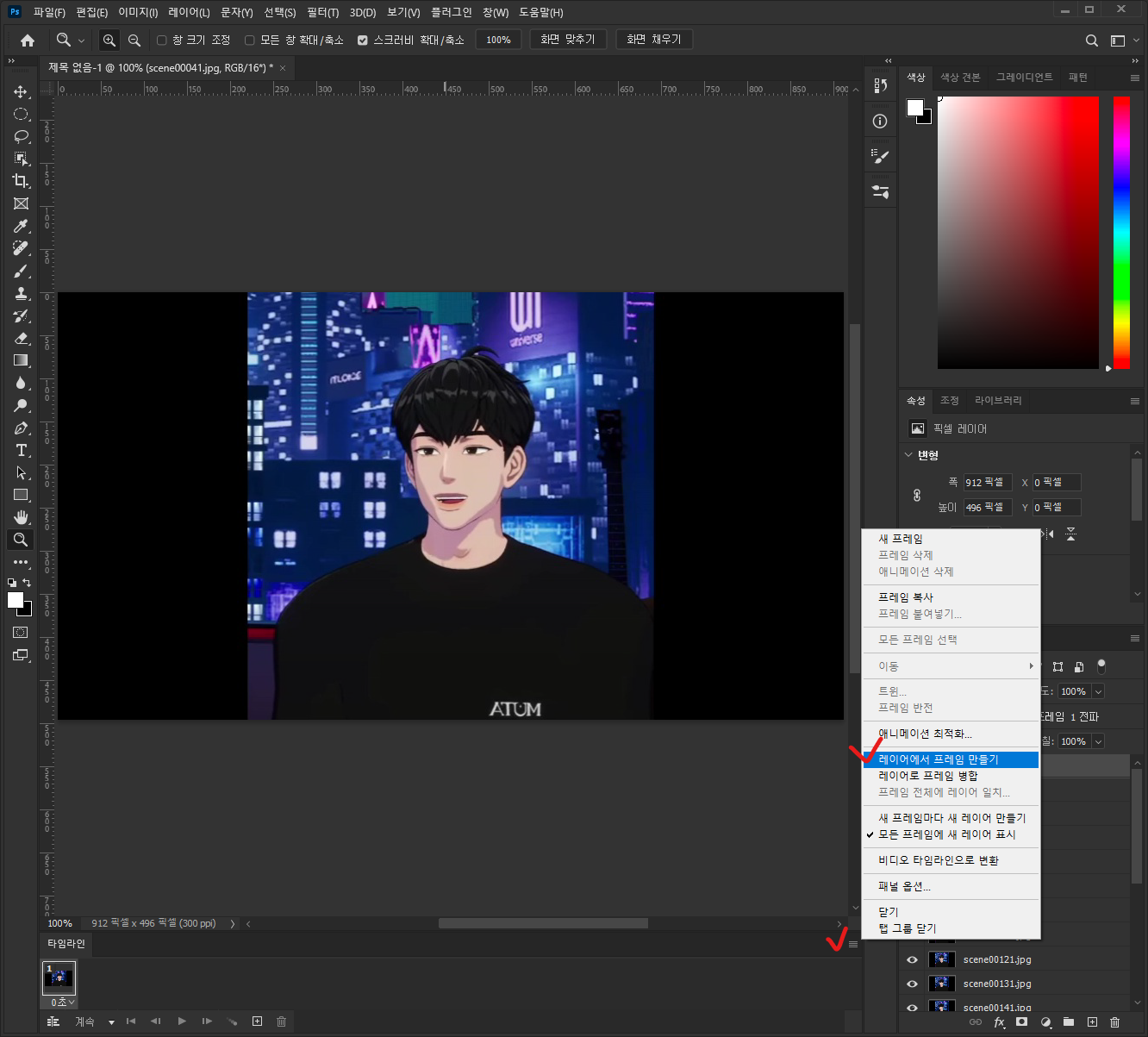Enable 모든 창 확대/축소 checkbox
This screenshot has width=1148, height=1037.
pos(250,40)
